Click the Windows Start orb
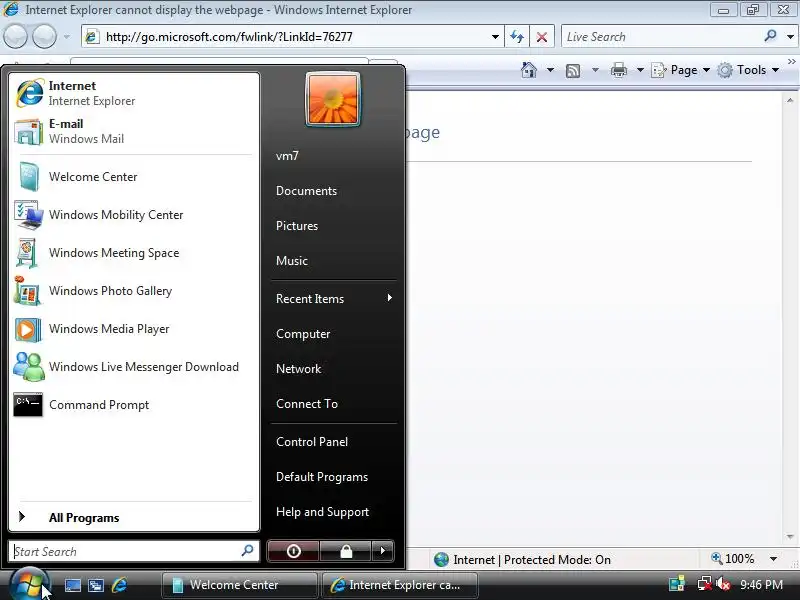Image resolution: width=800 pixels, height=600 pixels. (x=29, y=584)
